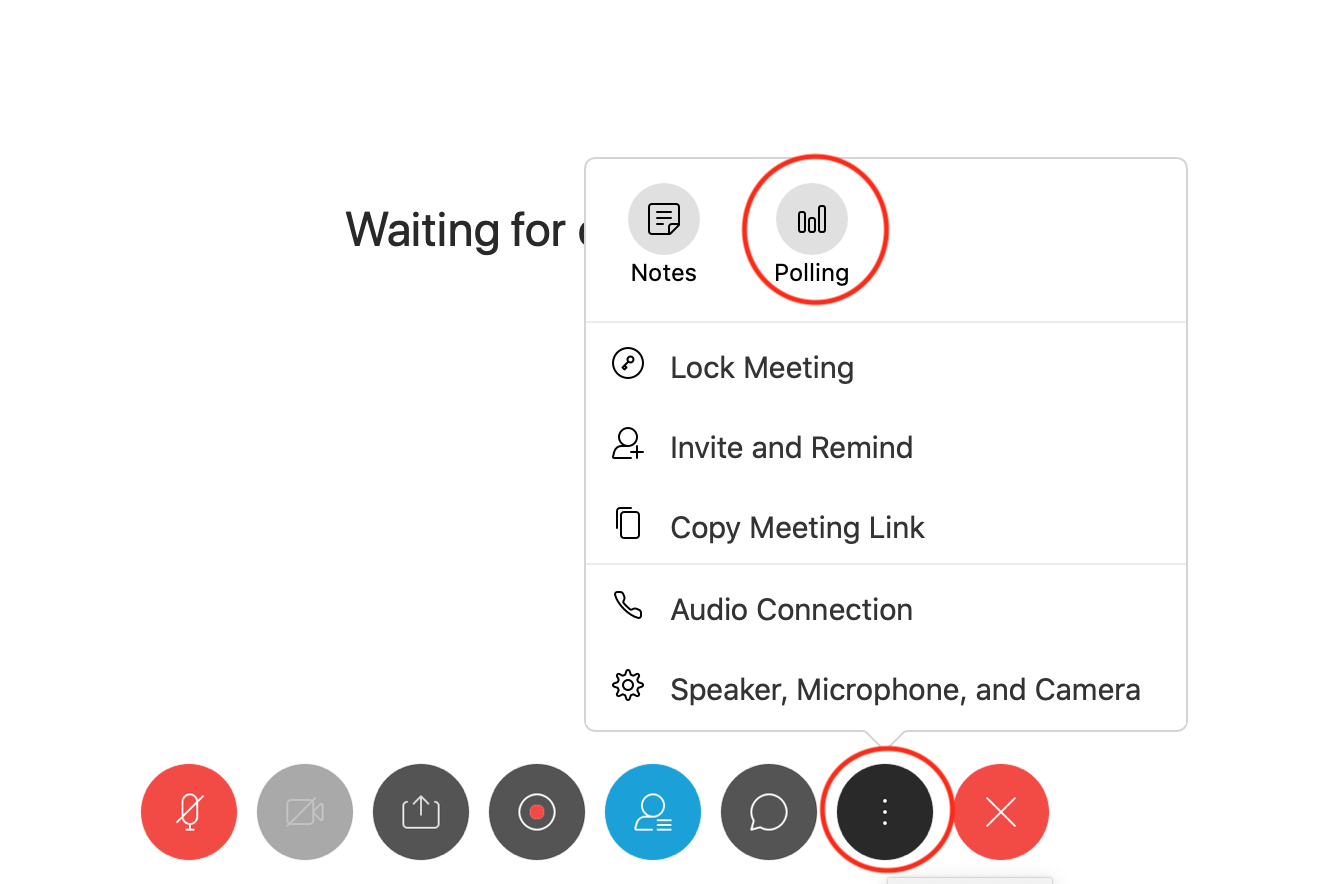
Task: Select Copy Meeting Link
Action: 797,527
